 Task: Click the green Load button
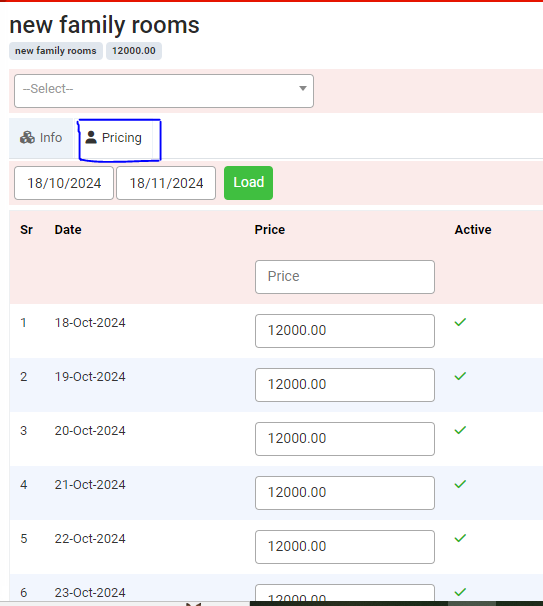[249, 183]
